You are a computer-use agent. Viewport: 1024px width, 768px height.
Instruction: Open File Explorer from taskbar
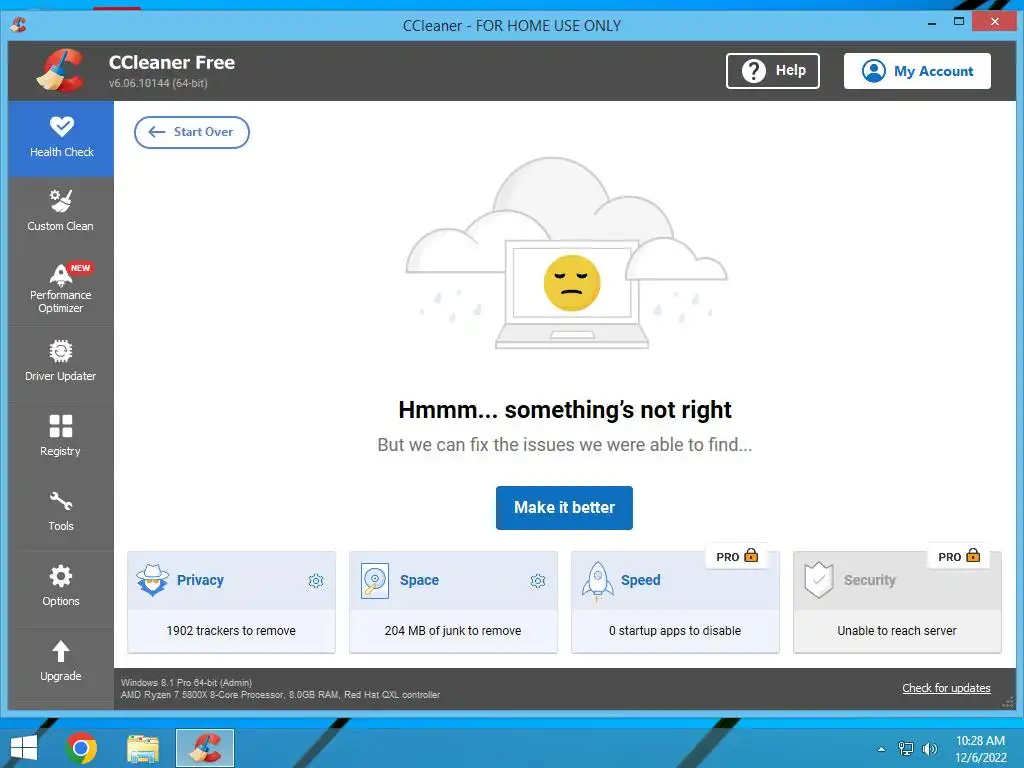coord(143,748)
